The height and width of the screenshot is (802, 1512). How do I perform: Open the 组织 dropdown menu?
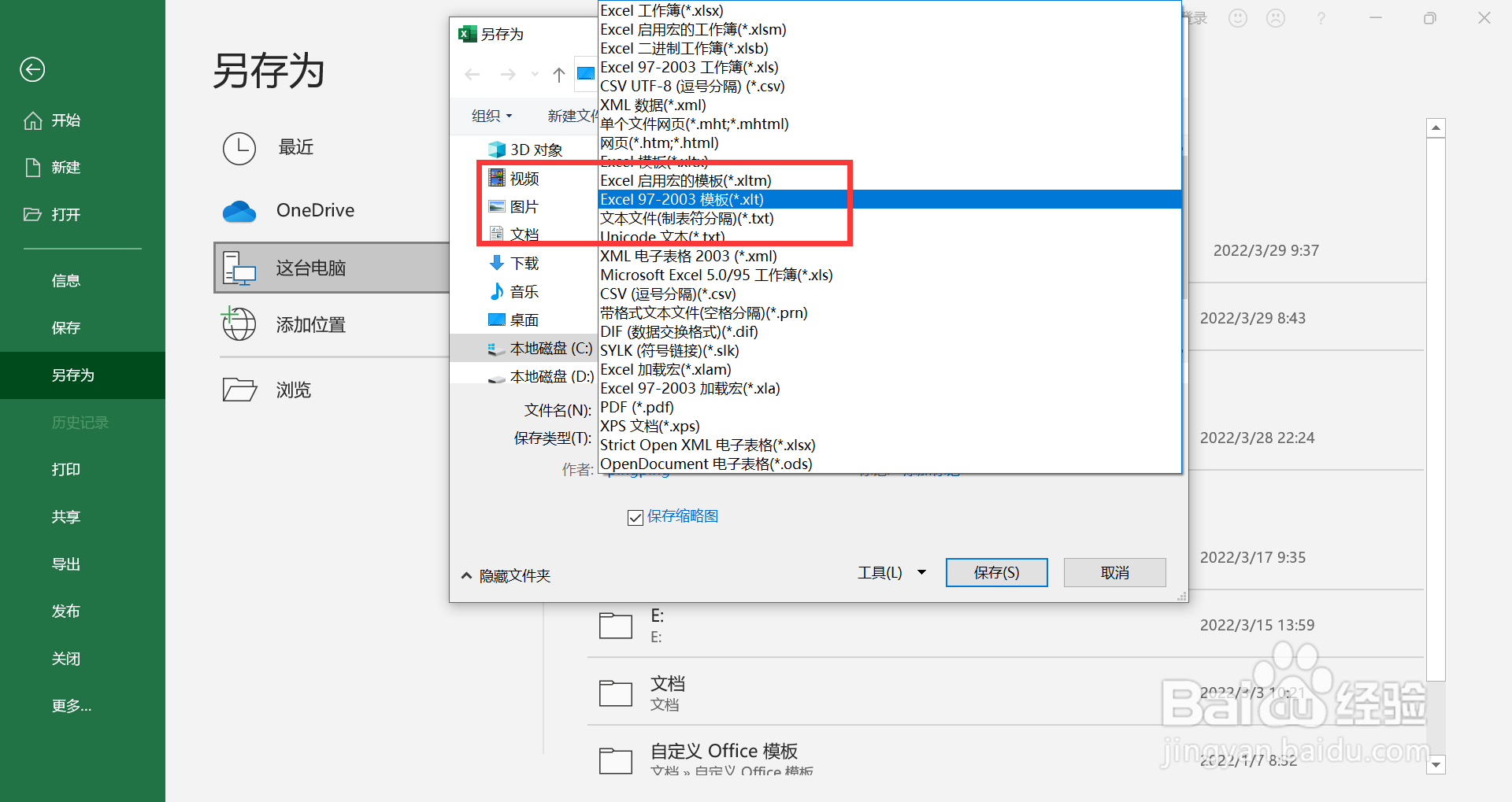click(x=492, y=116)
